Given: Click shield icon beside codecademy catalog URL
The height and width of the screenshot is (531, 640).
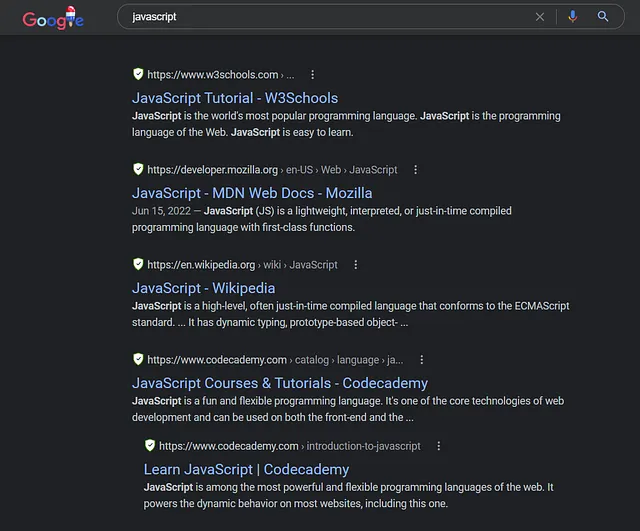Looking at the screenshot, I should point(138,360).
